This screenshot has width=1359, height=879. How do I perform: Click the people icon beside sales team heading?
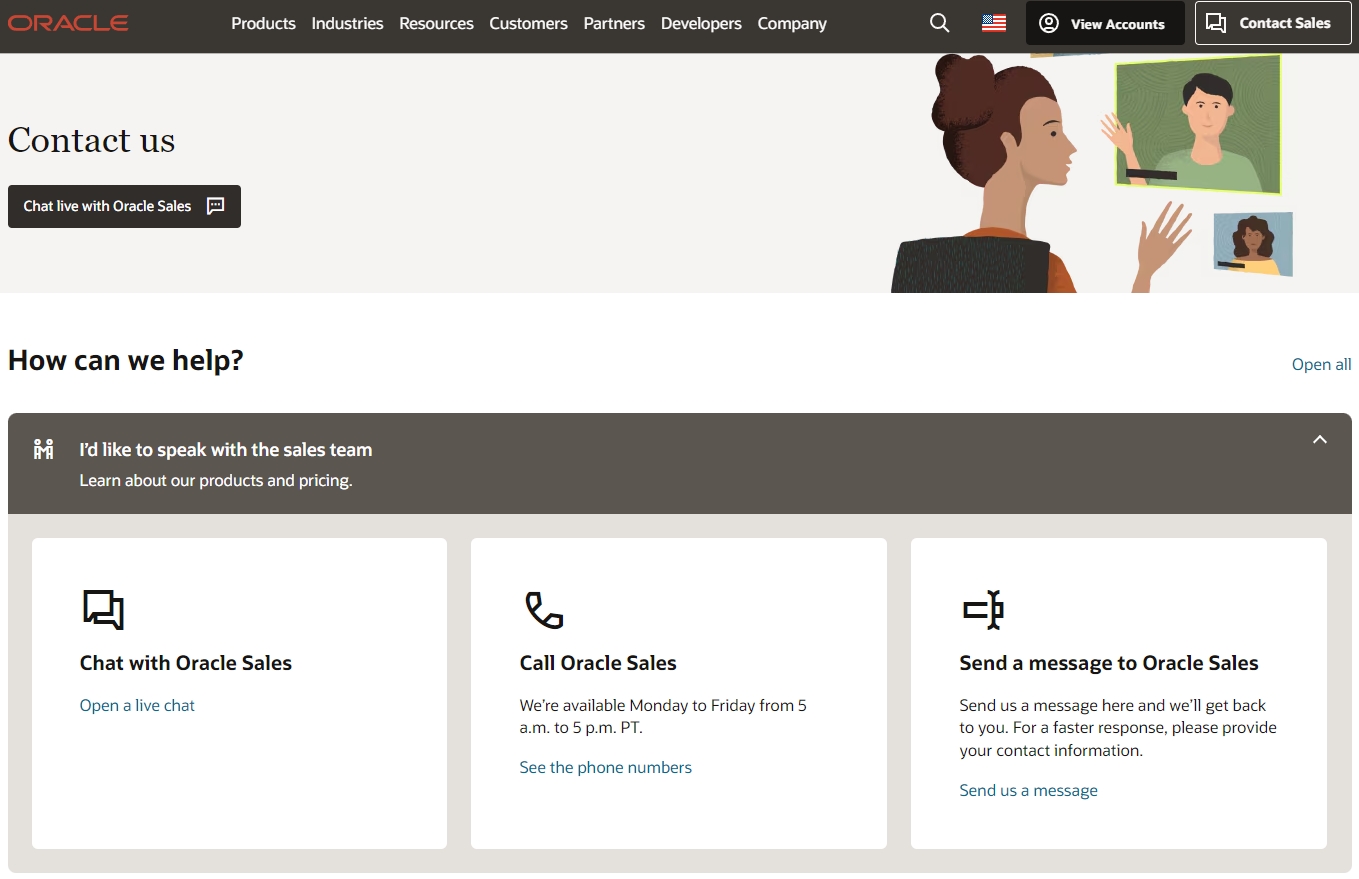pyautogui.click(x=43, y=449)
